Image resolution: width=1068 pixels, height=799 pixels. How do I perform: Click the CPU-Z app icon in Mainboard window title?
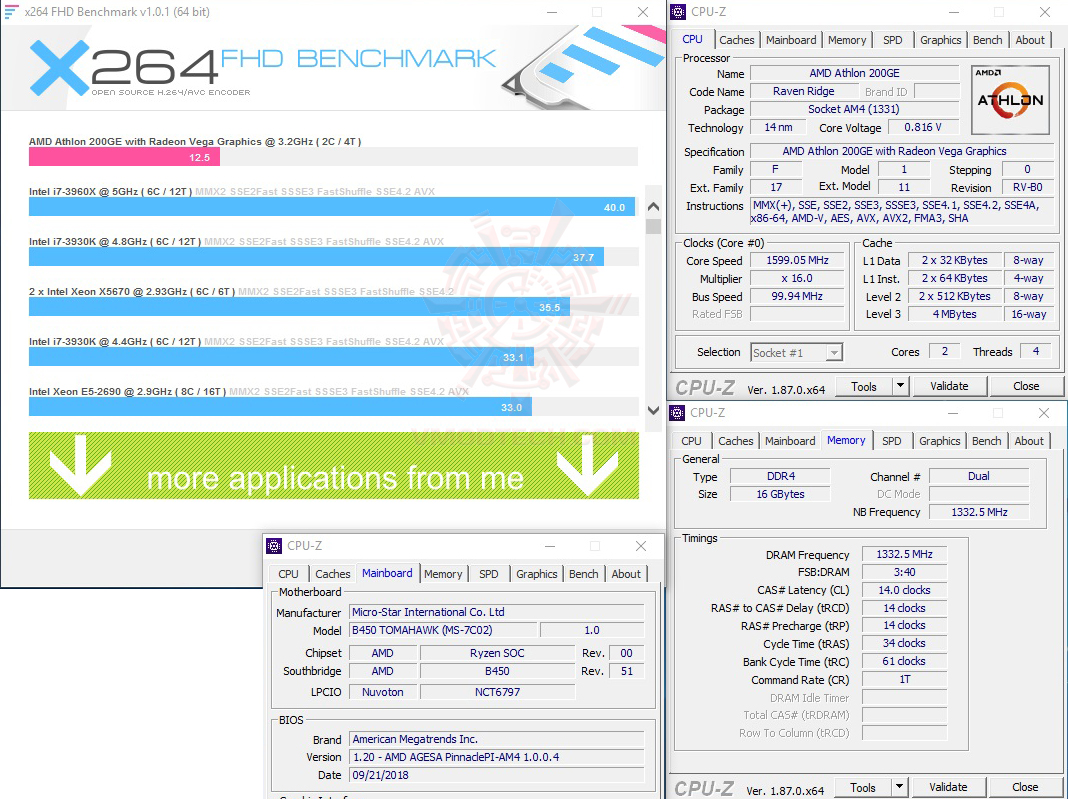coord(274,546)
